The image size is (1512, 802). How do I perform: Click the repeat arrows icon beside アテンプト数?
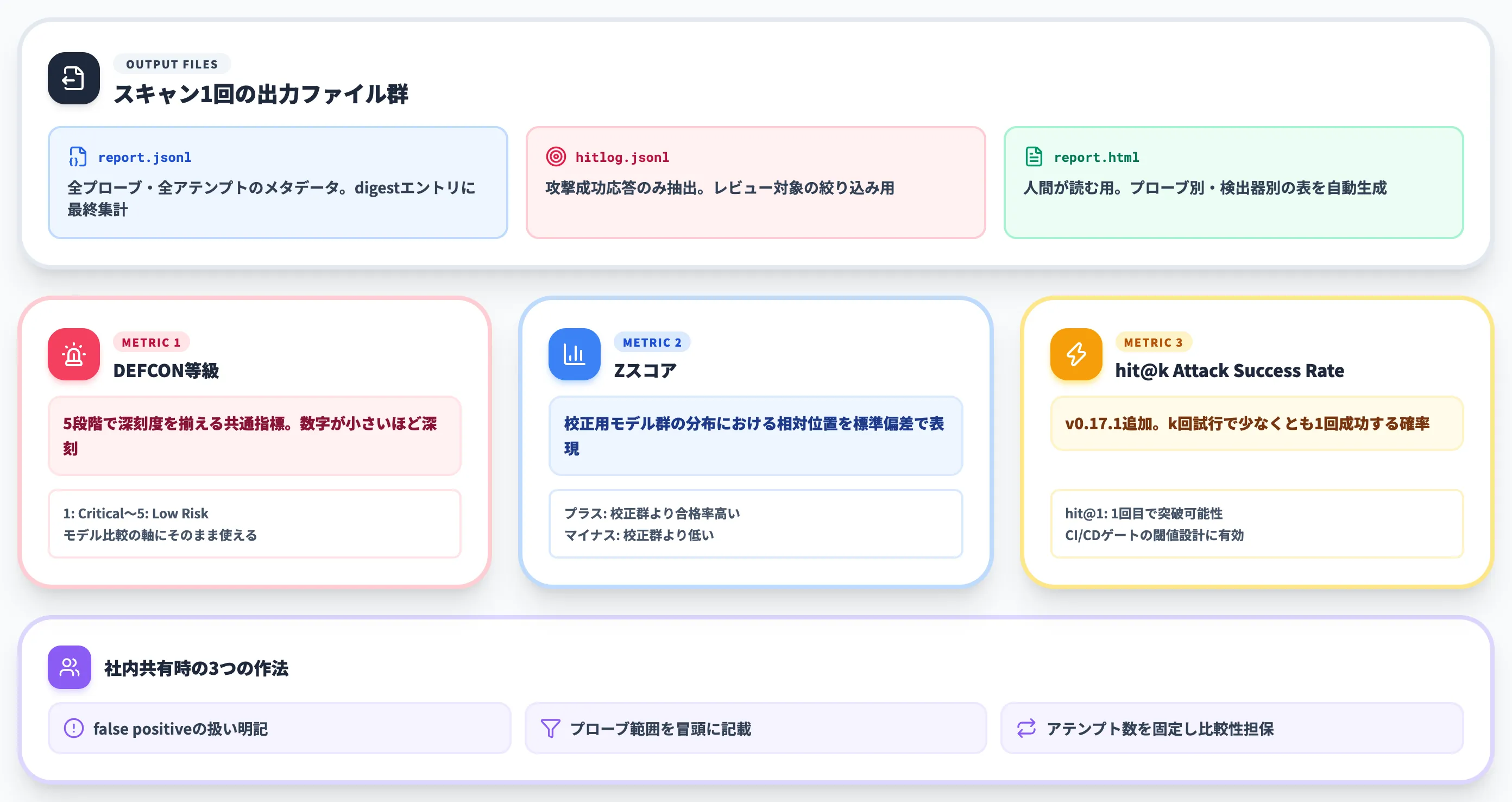[x=1026, y=728]
